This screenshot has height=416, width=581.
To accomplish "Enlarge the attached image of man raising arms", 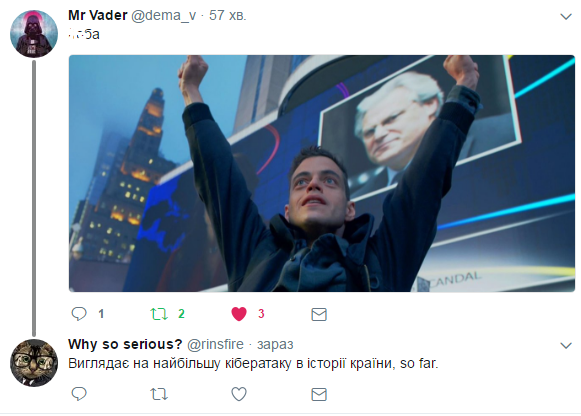I will point(322,173).
